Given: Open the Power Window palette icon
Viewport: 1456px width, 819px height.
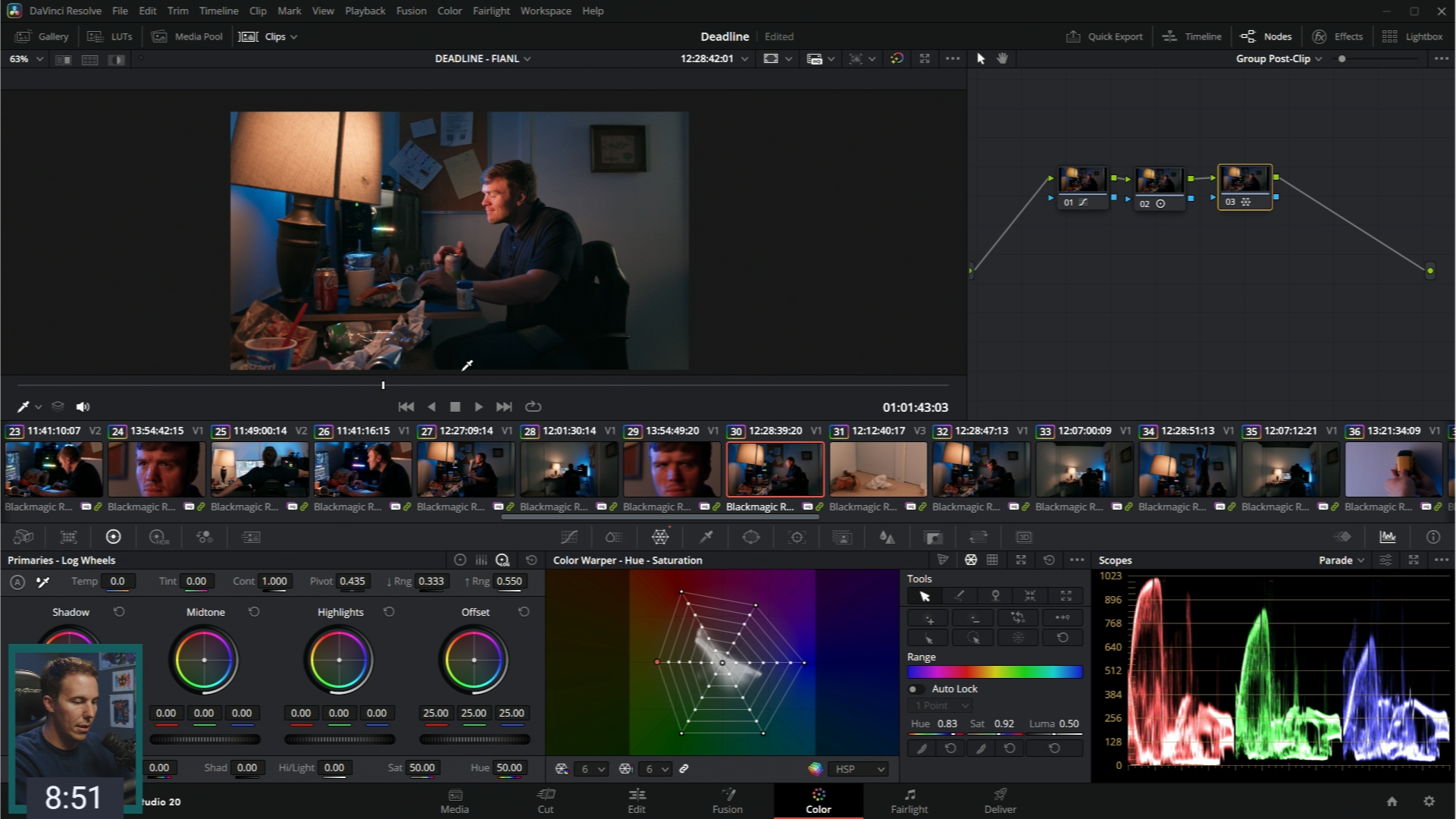Looking at the screenshot, I should (x=751, y=537).
